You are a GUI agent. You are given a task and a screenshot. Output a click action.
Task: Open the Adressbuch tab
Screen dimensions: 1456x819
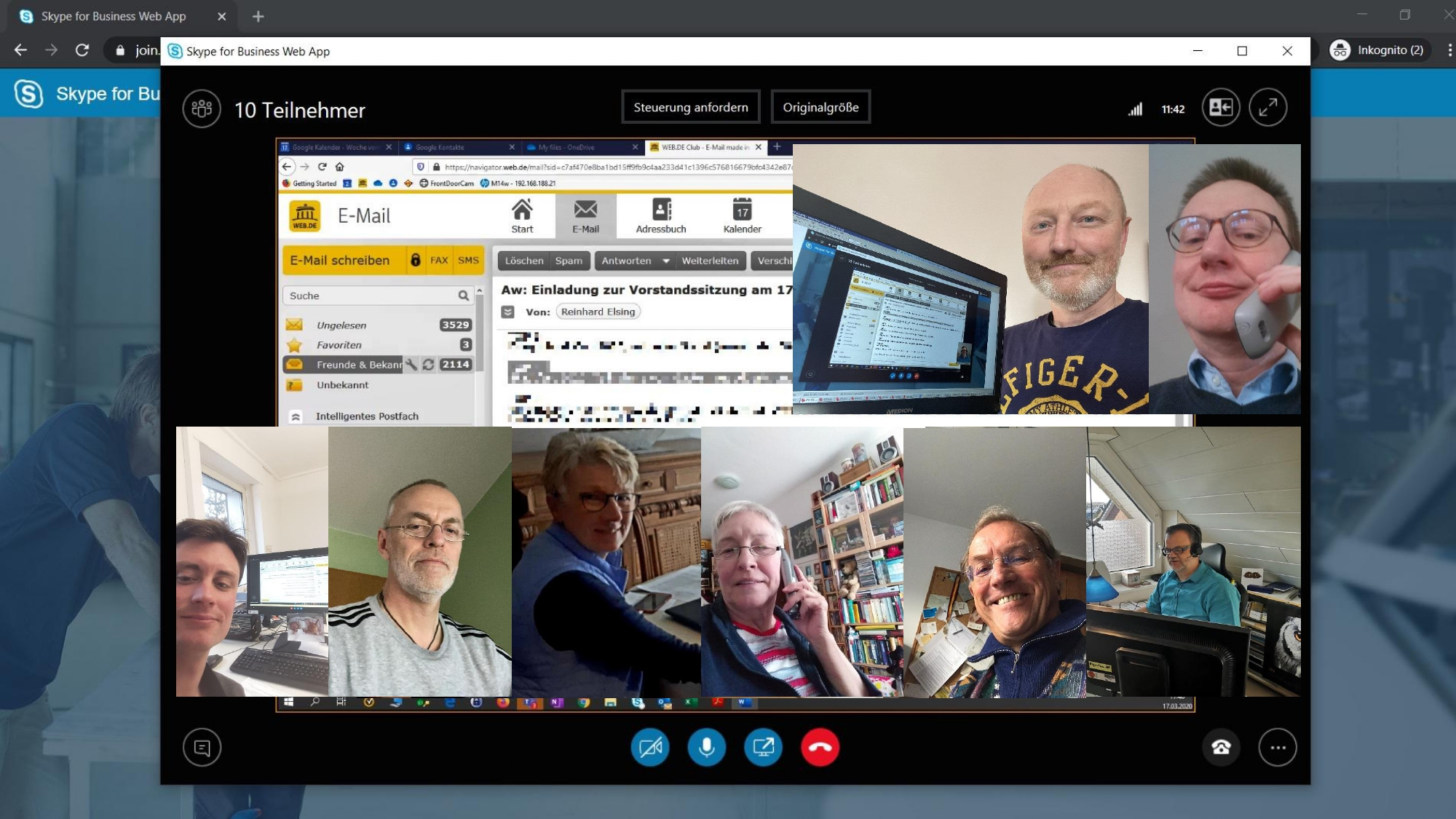(660, 216)
